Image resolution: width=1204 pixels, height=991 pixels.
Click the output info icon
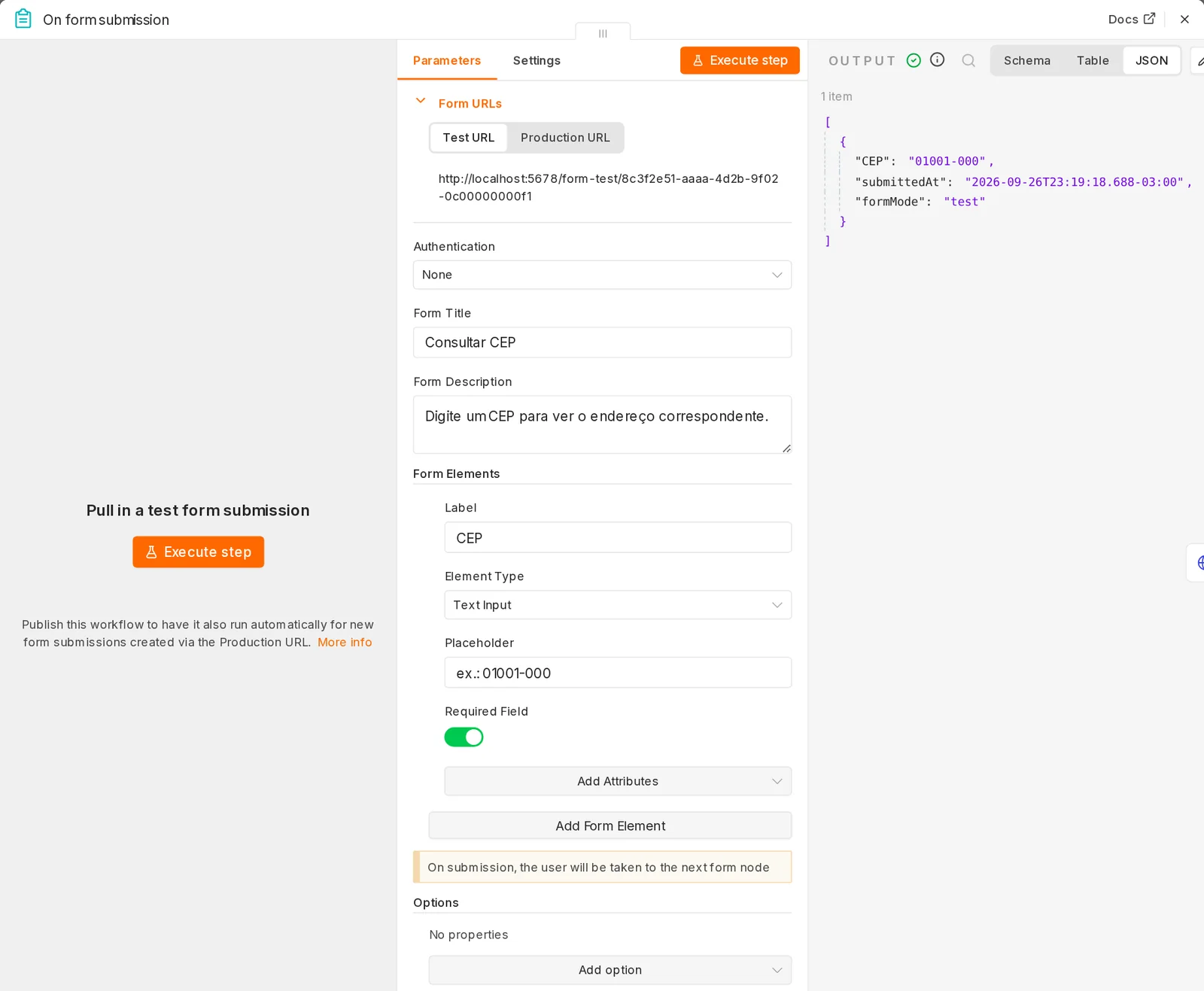pos(937,59)
